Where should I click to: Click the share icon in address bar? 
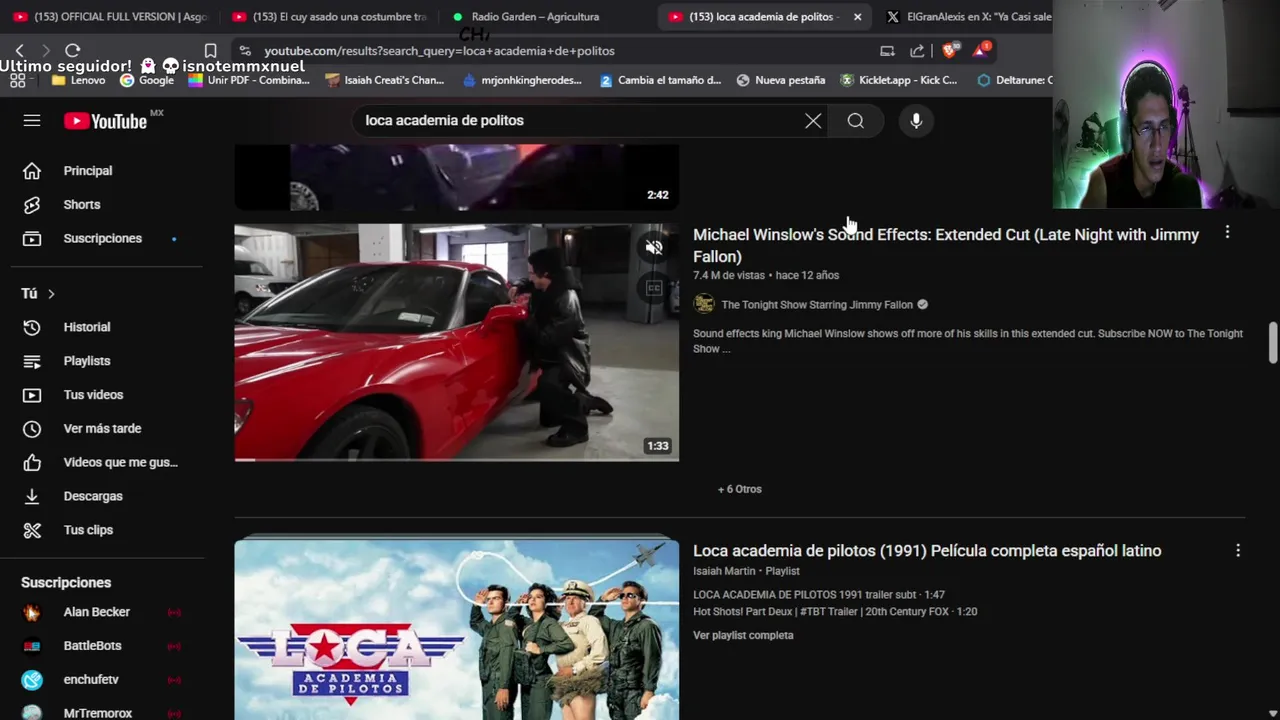[917, 51]
